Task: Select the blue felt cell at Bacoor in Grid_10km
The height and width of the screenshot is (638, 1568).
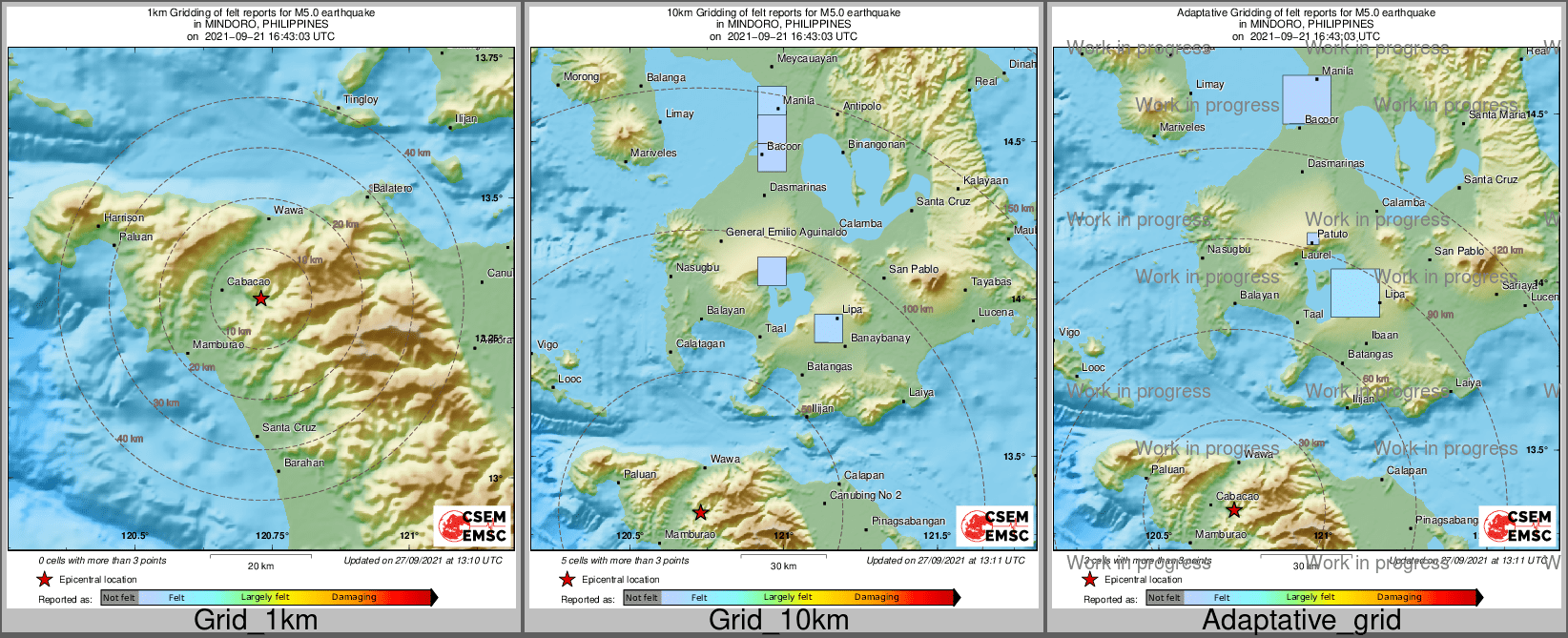Action: coord(772,157)
